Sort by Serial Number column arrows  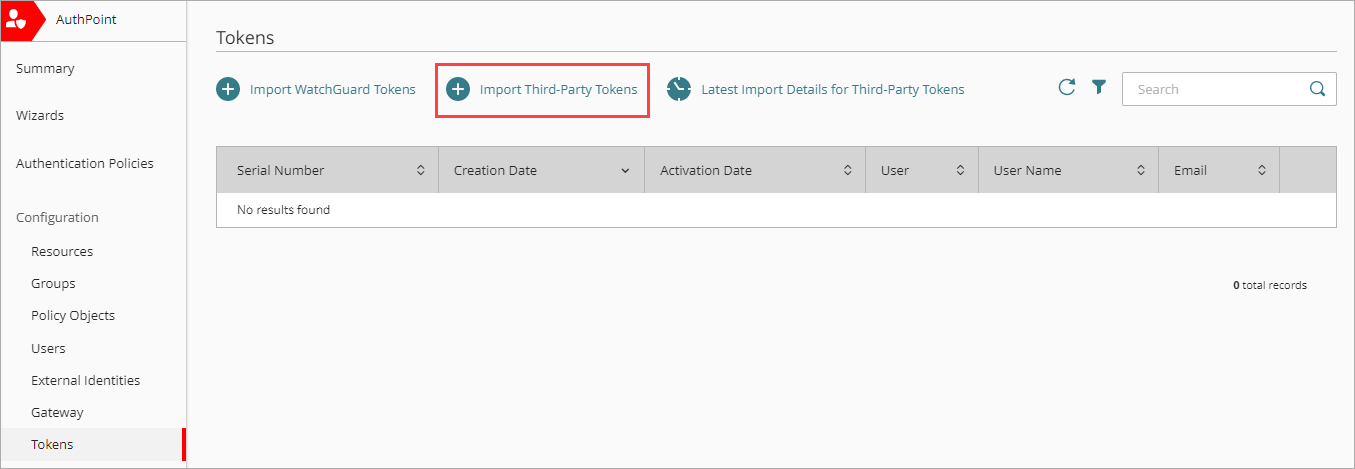[x=421, y=171]
